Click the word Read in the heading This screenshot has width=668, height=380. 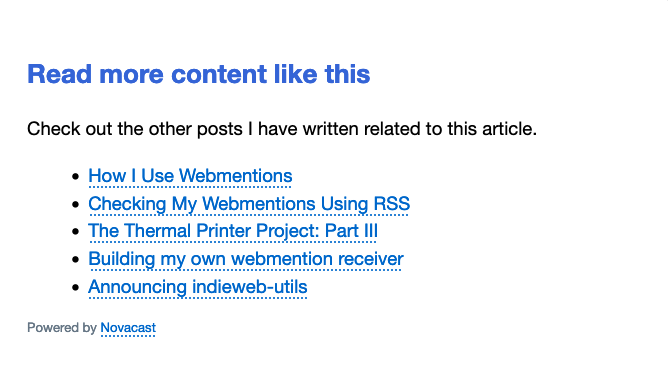point(60,74)
